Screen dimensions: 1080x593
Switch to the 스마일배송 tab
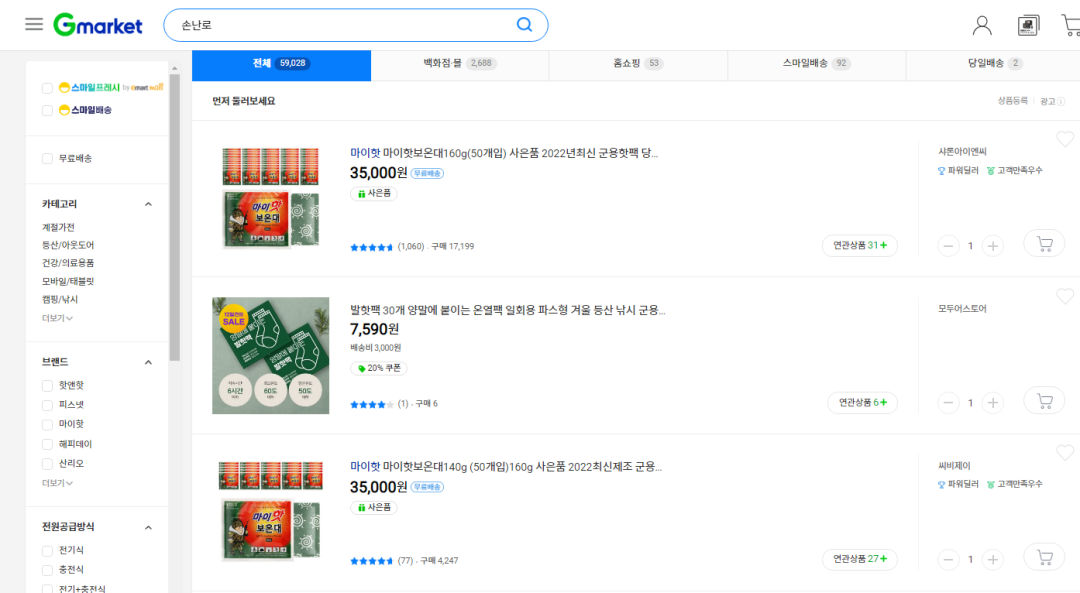(x=816, y=65)
